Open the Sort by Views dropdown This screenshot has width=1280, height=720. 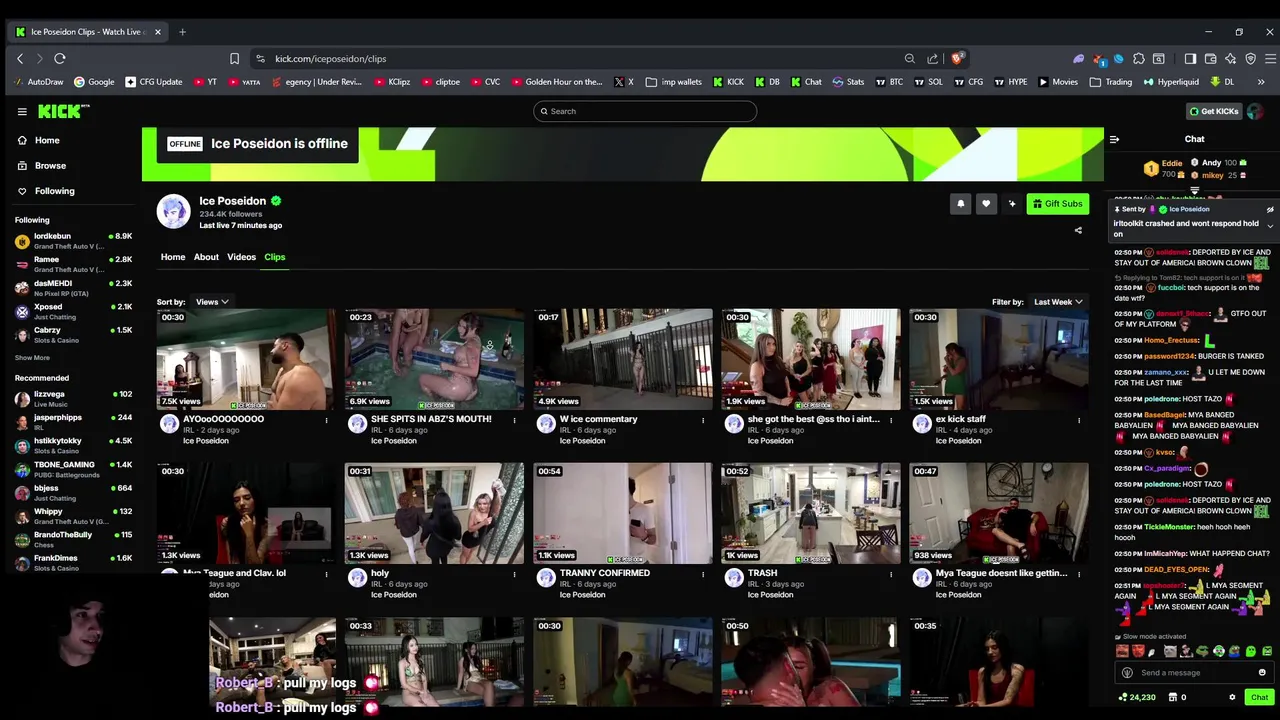[x=212, y=302]
